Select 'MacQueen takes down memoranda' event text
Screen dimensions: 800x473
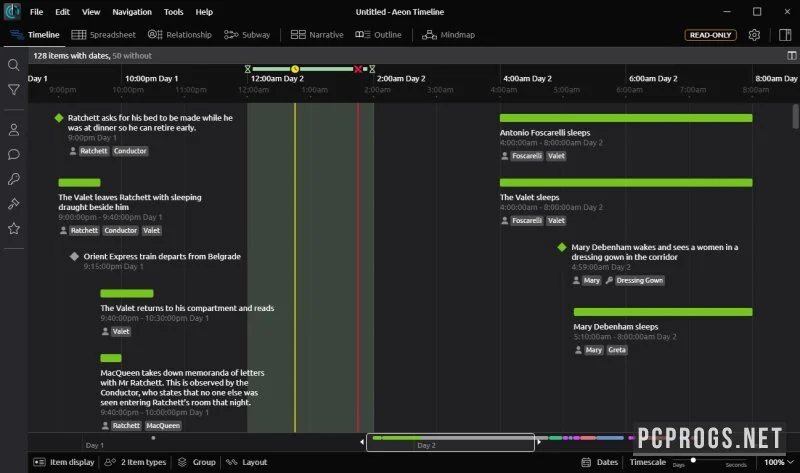point(182,387)
